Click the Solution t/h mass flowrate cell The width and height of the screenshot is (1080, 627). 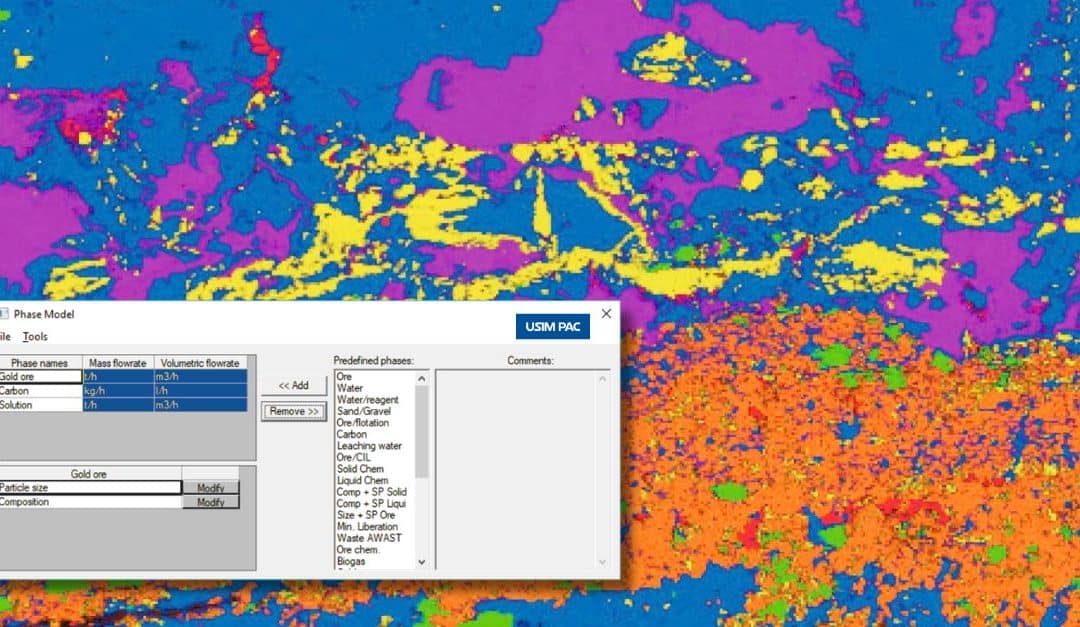[118, 405]
